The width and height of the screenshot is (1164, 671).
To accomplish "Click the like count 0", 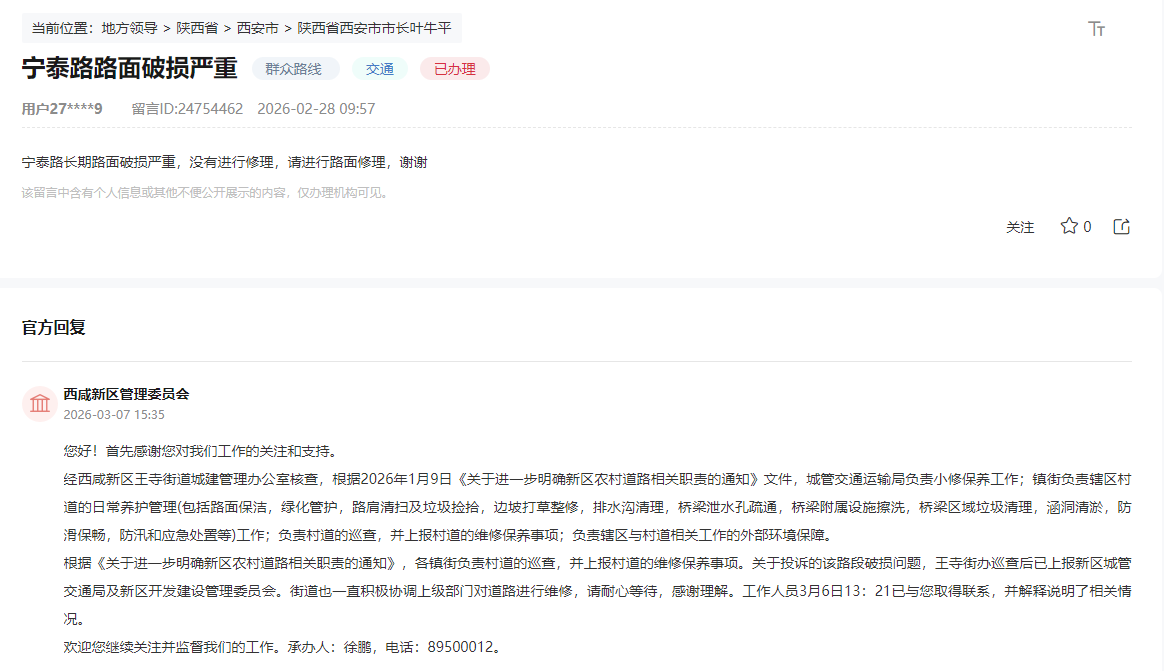I will point(1085,226).
